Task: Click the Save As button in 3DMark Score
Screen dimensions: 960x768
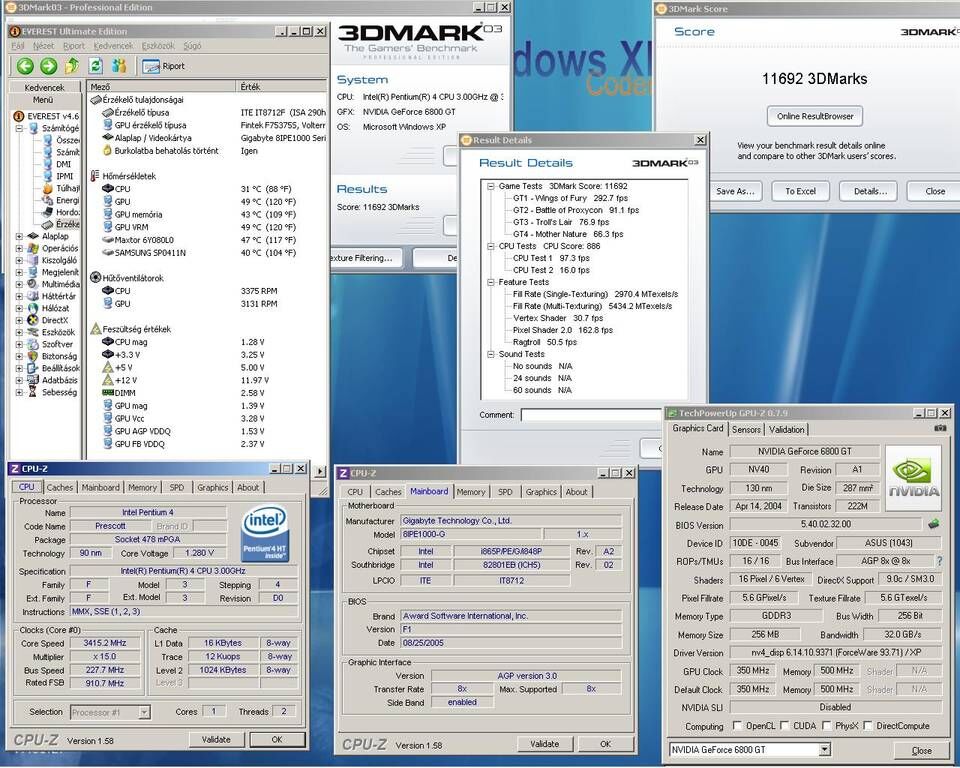Action: (x=735, y=191)
